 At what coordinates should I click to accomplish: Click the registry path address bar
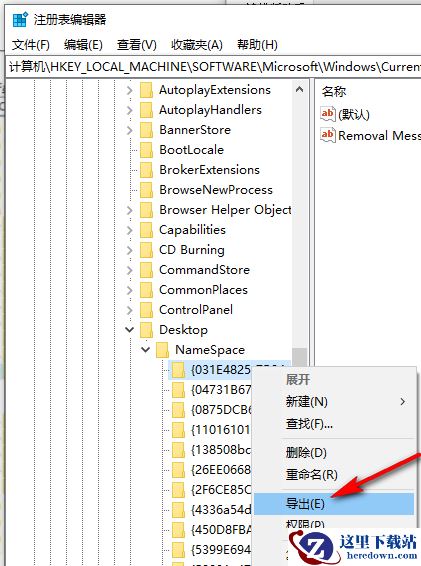click(213, 67)
